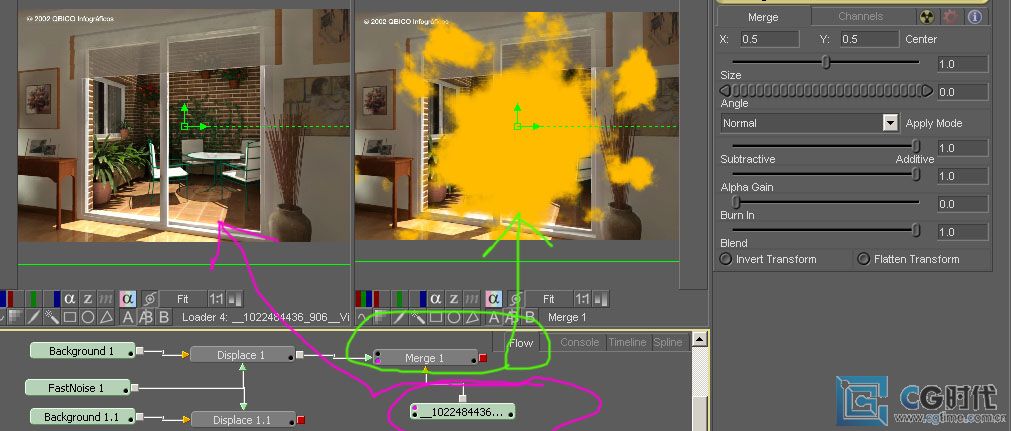Viewport: 1011px width, 431px height.
Task: Open the Fit zoom selector in left viewer
Action: (182, 298)
